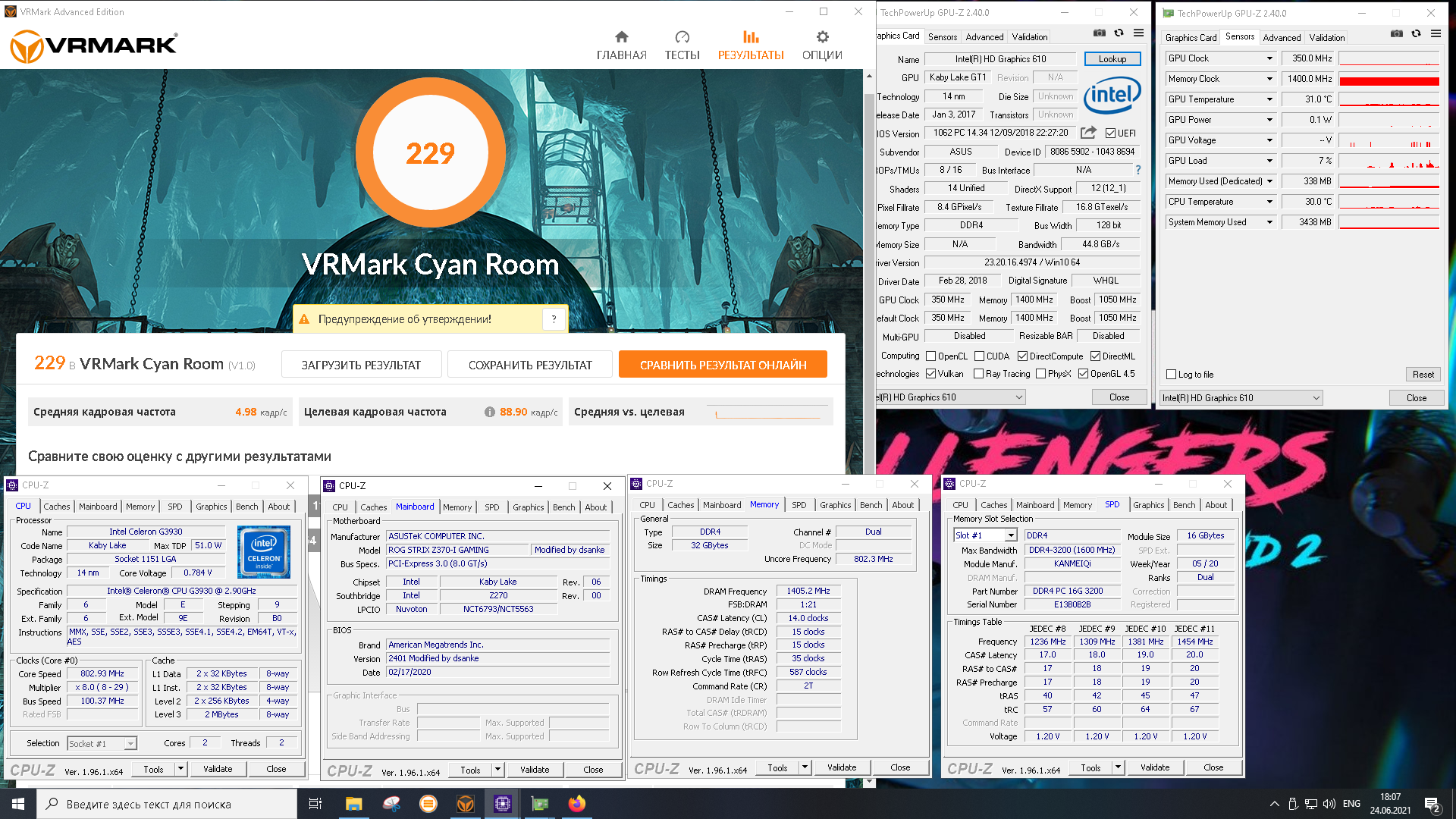The width and height of the screenshot is (1456, 819).
Task: Open Task View on the taskbar
Action: pos(315,804)
